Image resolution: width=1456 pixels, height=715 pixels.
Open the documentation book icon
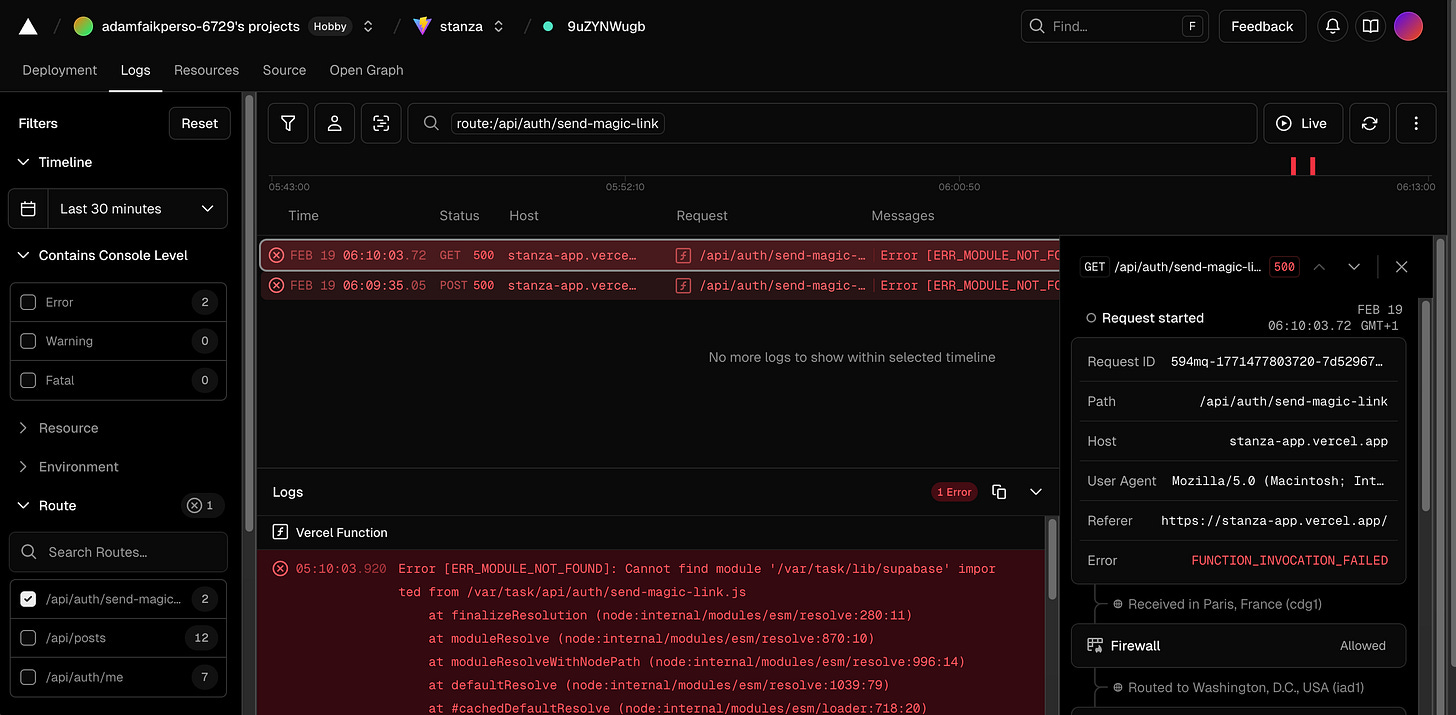(1370, 26)
